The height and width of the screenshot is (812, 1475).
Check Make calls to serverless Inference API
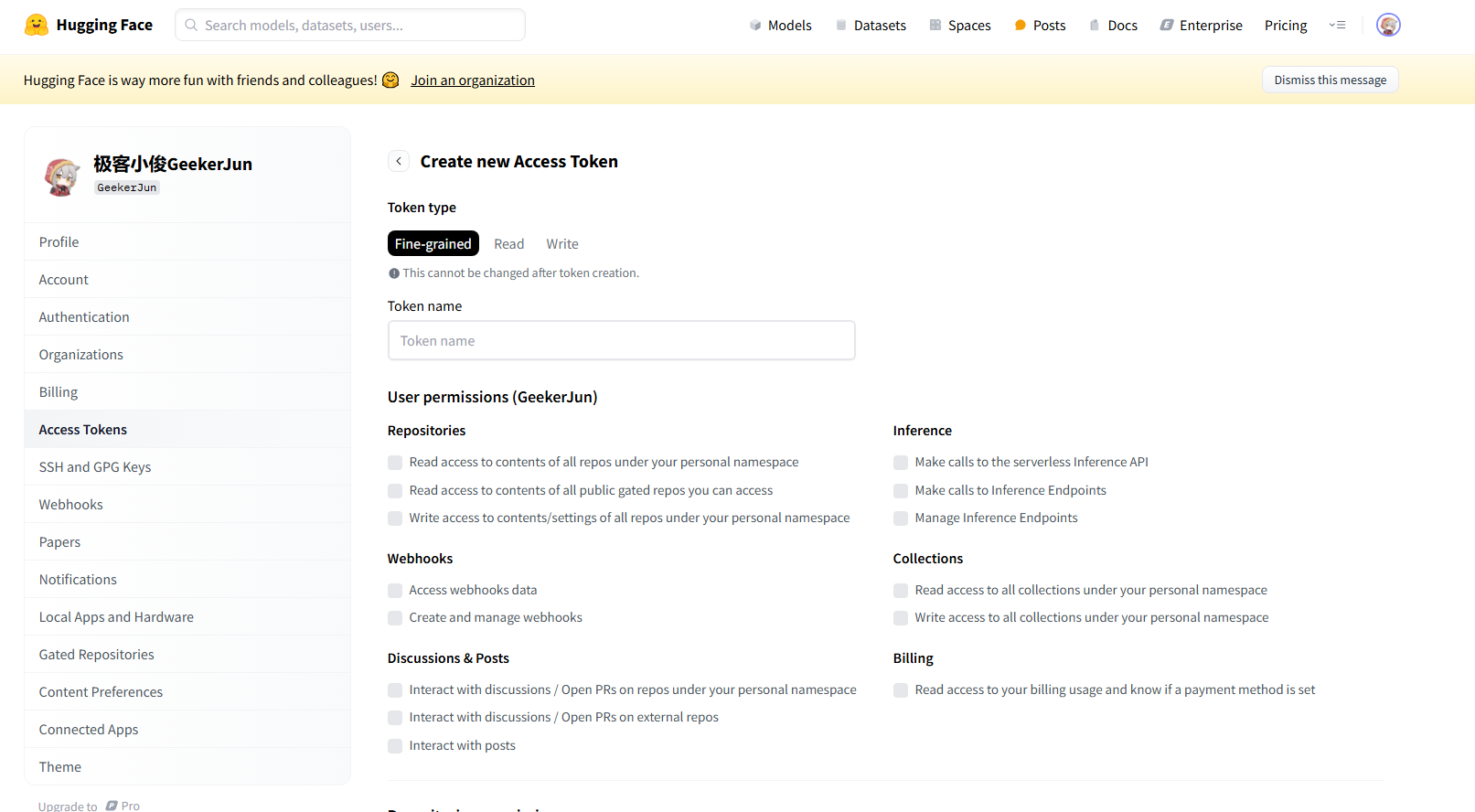(x=901, y=463)
